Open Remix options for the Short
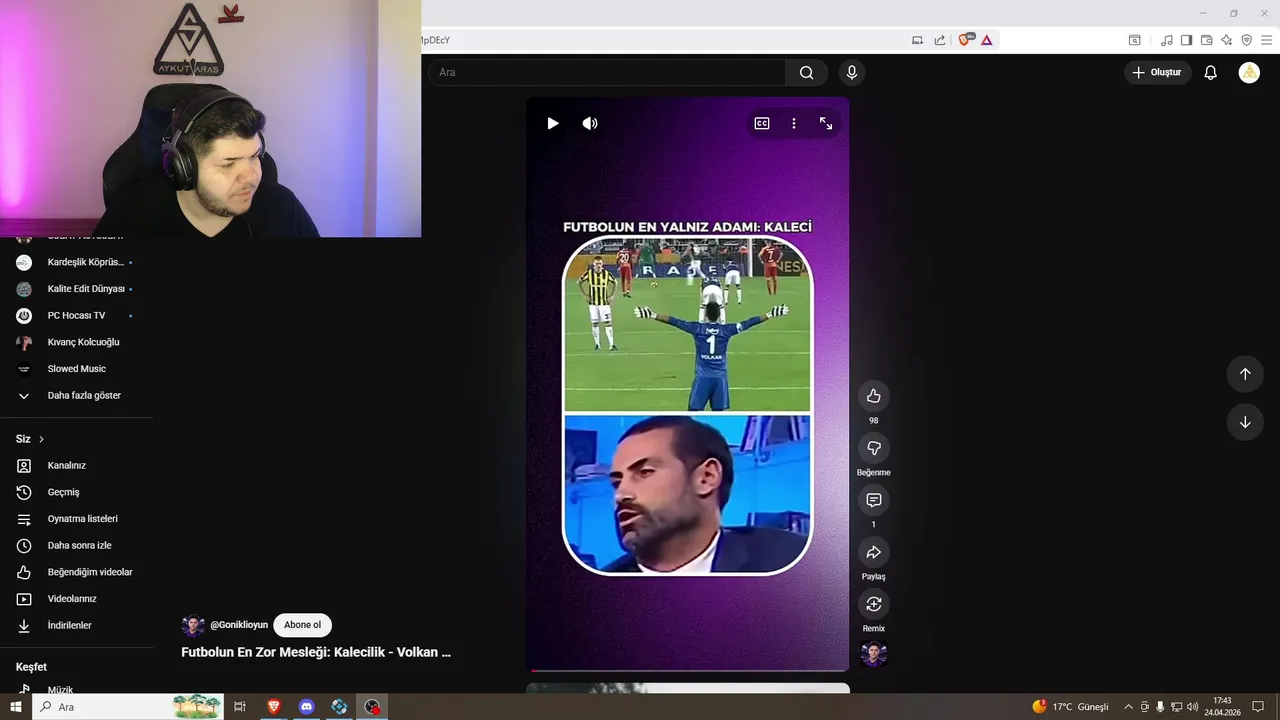Viewport: 1280px width, 720px height. (x=873, y=604)
